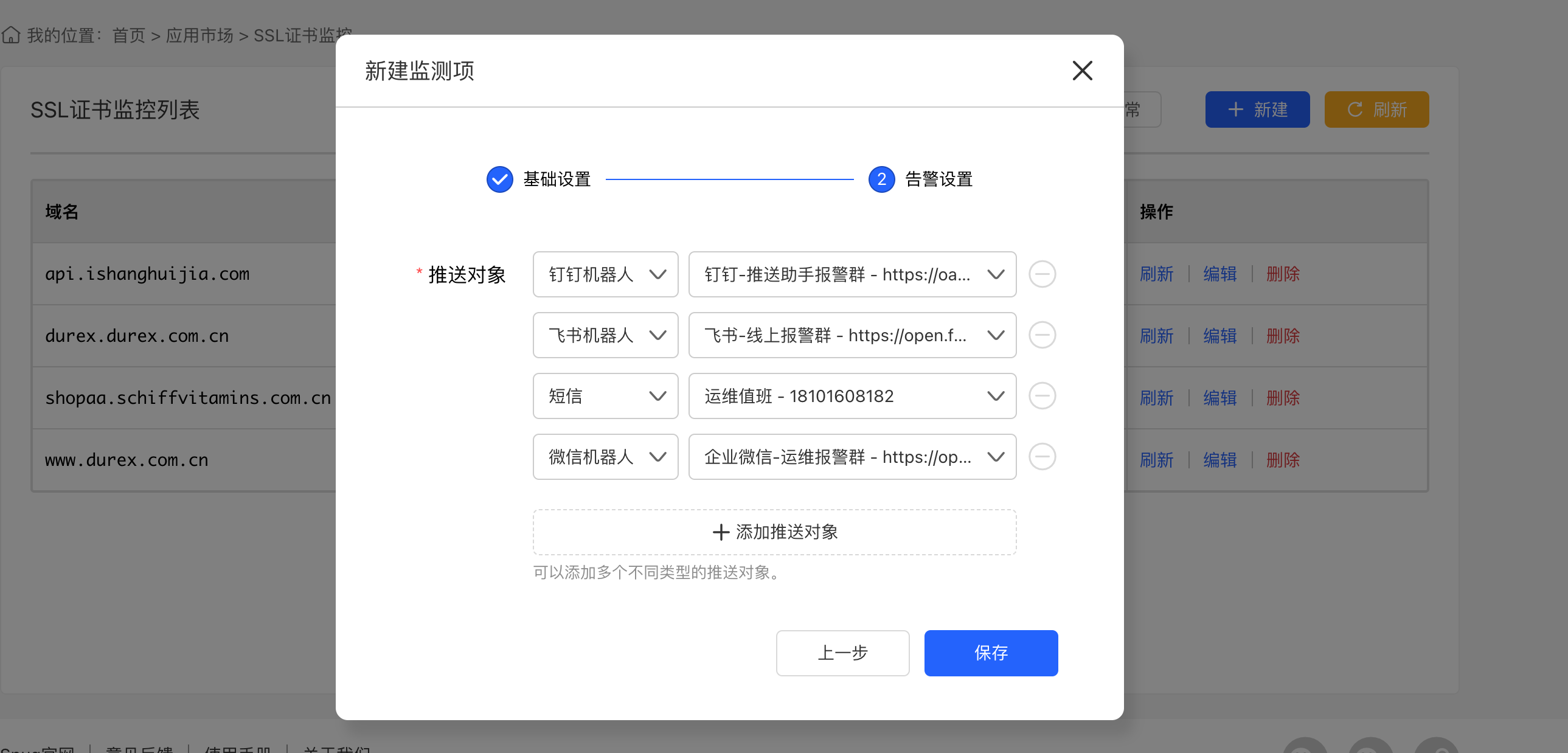Screen dimensions: 1568x753
Task: Remove the WeChat robot push target row
Action: coord(1041,457)
